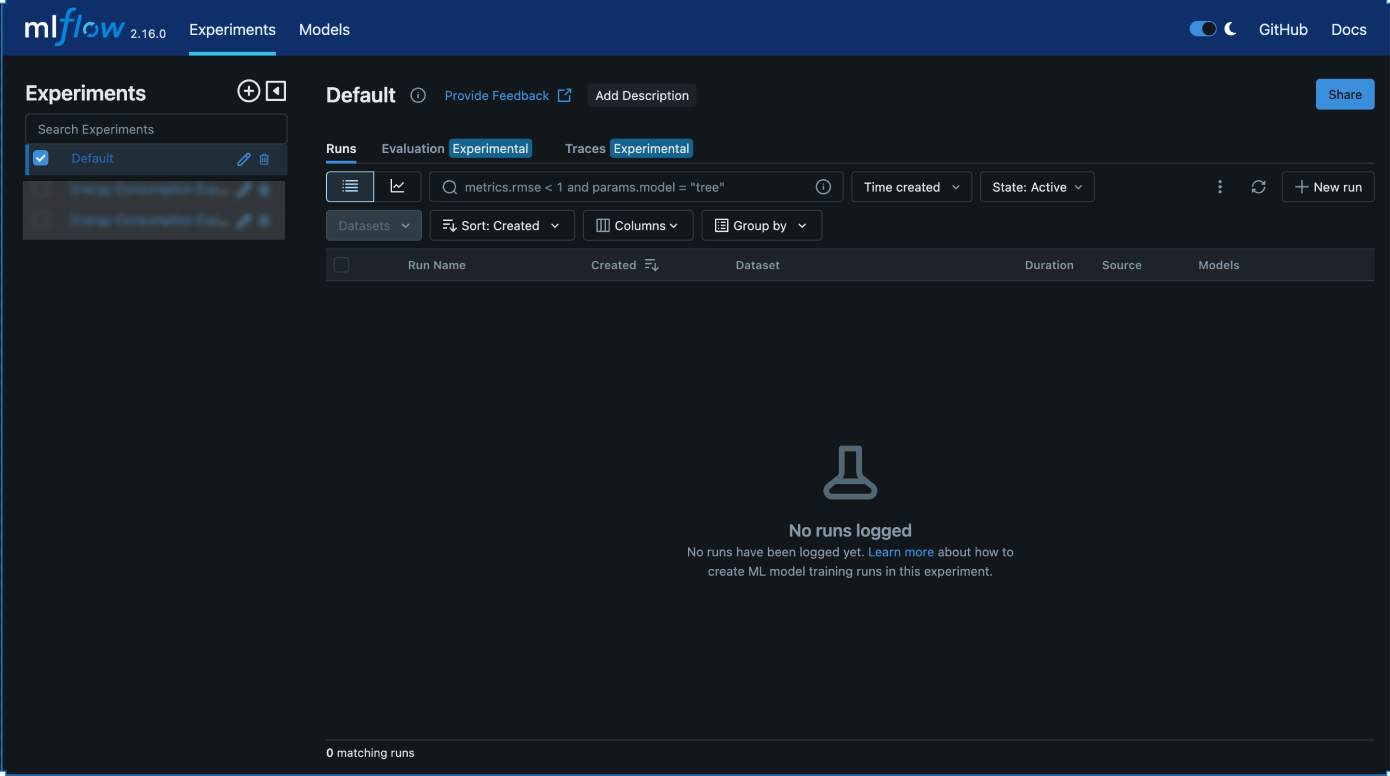Click the Search Experiments input field
Screen dimensions: 1390x776
pyautogui.click(x=156, y=129)
